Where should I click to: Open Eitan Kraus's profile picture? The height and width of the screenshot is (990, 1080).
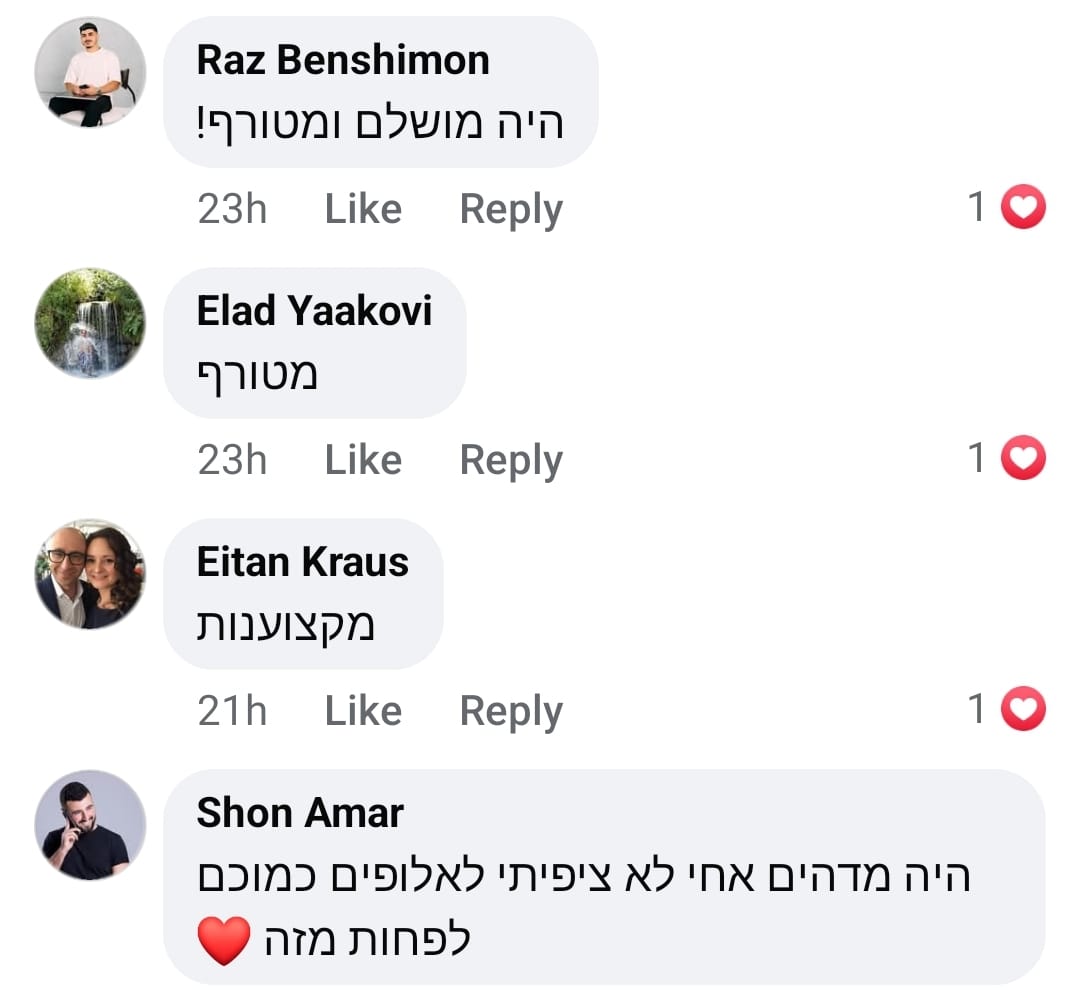pyautogui.click(x=90, y=574)
